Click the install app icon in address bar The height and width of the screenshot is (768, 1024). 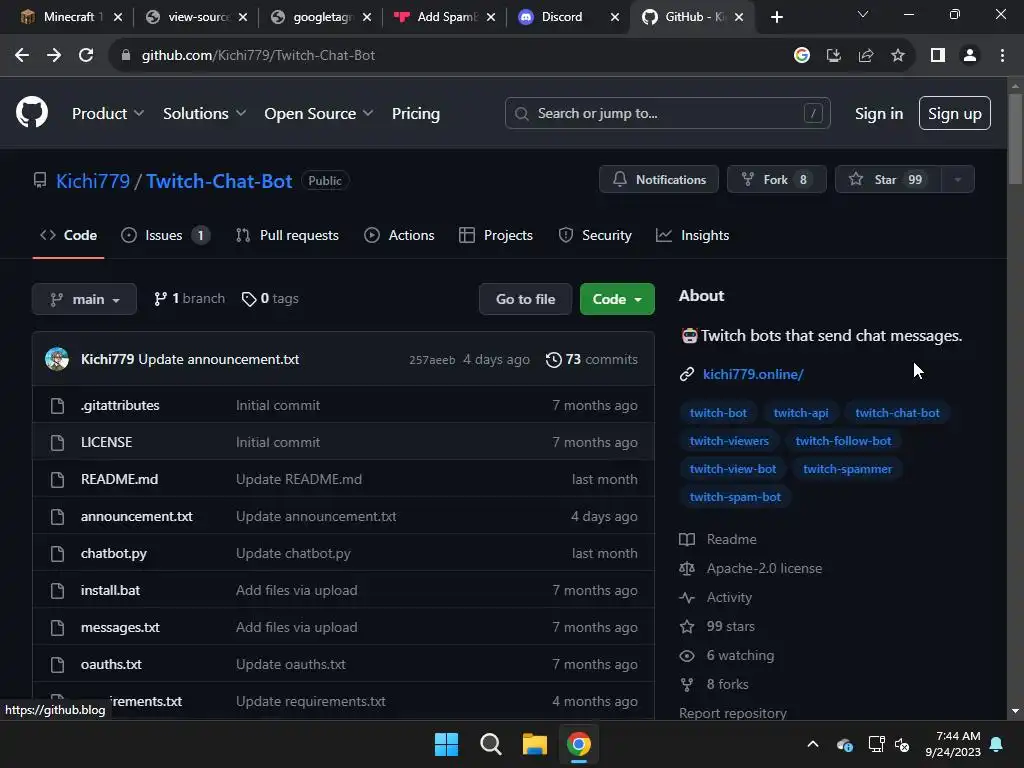[833, 56]
